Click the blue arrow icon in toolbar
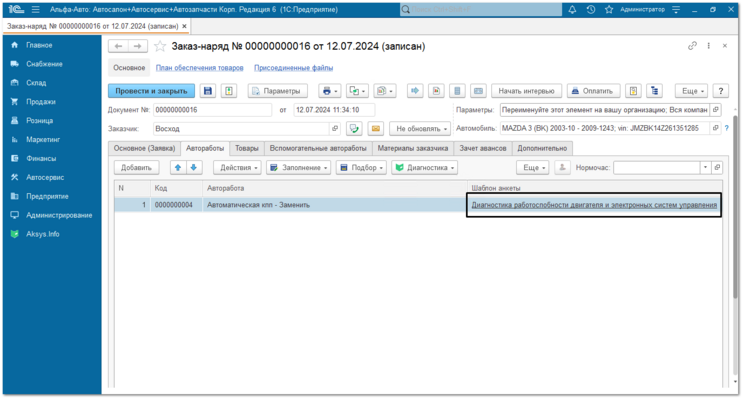 tap(415, 91)
